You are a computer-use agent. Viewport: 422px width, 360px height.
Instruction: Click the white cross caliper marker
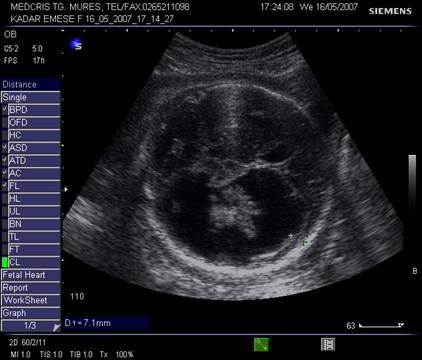pos(291,235)
